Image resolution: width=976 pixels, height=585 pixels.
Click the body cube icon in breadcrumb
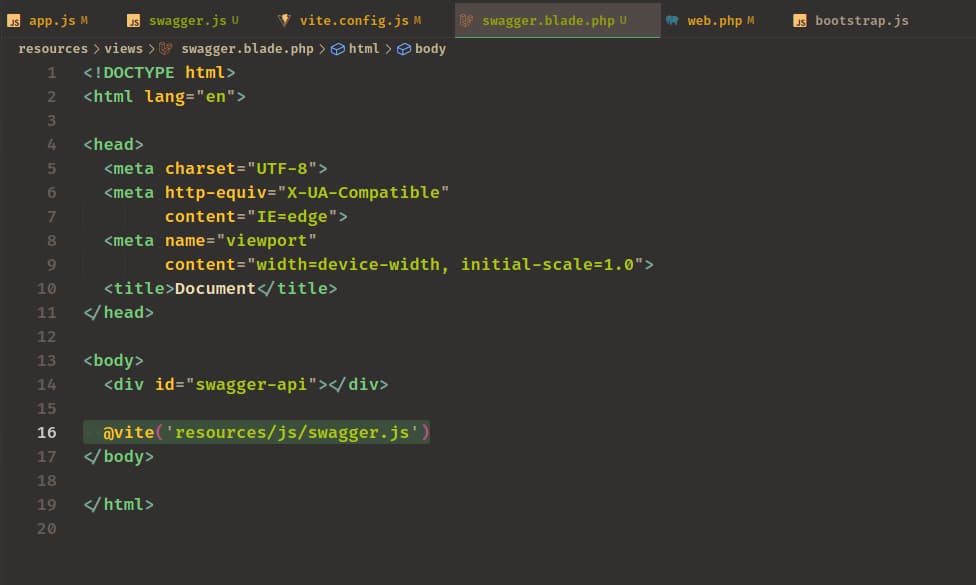404,49
